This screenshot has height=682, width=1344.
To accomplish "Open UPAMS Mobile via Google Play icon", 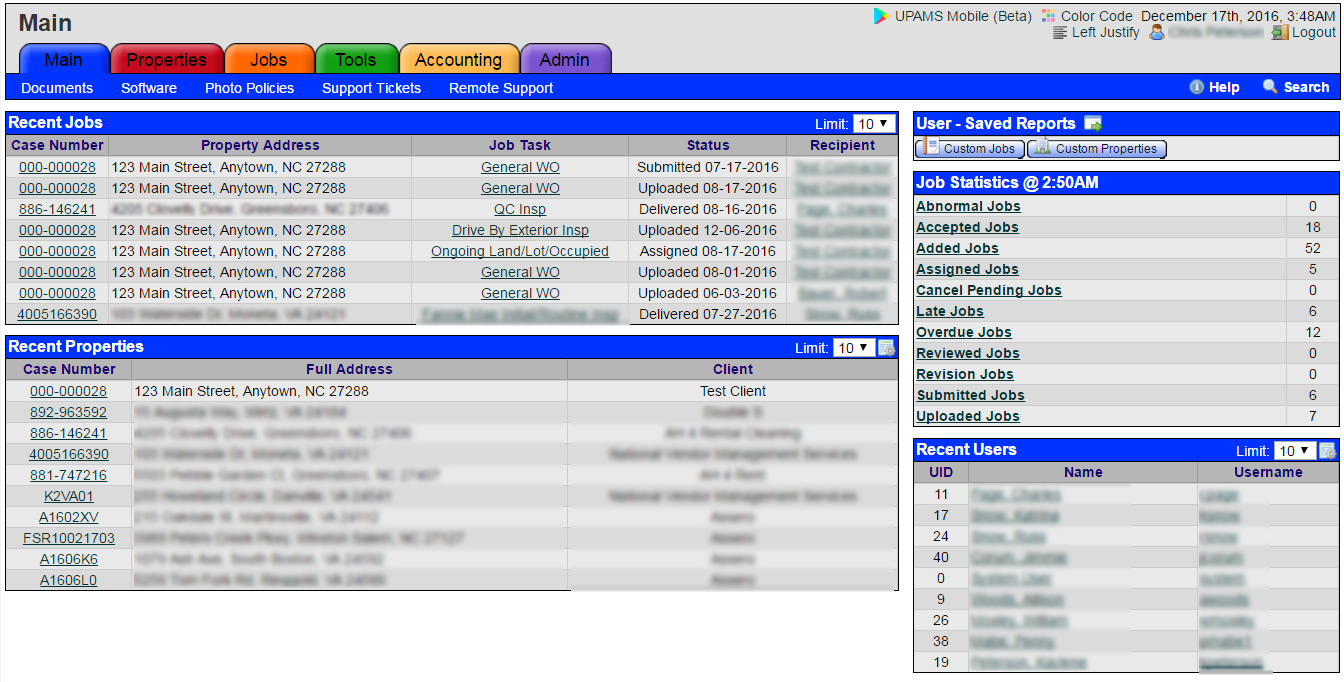I will coord(880,16).
